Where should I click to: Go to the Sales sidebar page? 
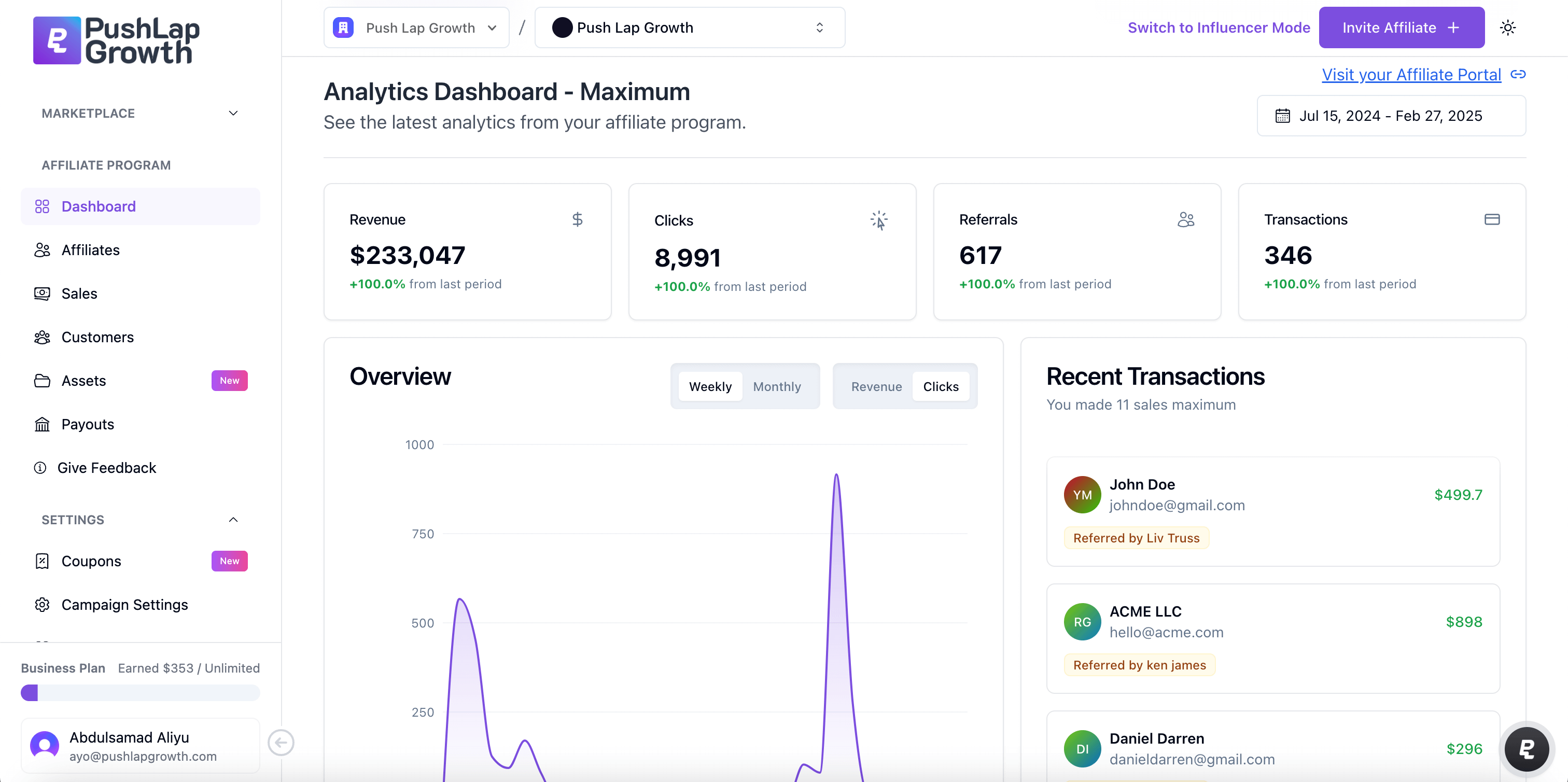pos(79,294)
